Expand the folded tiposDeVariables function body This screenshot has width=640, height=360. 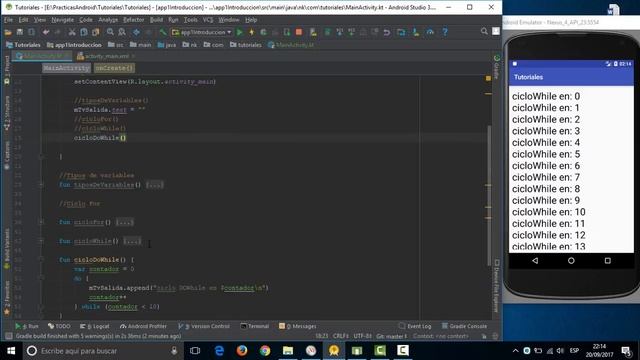[x=155, y=185]
